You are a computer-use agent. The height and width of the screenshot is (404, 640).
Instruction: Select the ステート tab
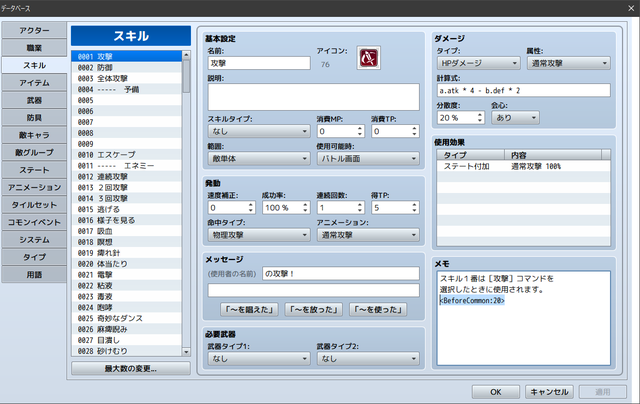pos(34,170)
